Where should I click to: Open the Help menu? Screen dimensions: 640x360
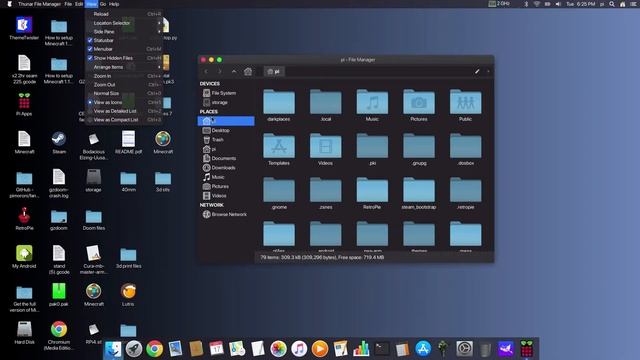tap(114, 4)
